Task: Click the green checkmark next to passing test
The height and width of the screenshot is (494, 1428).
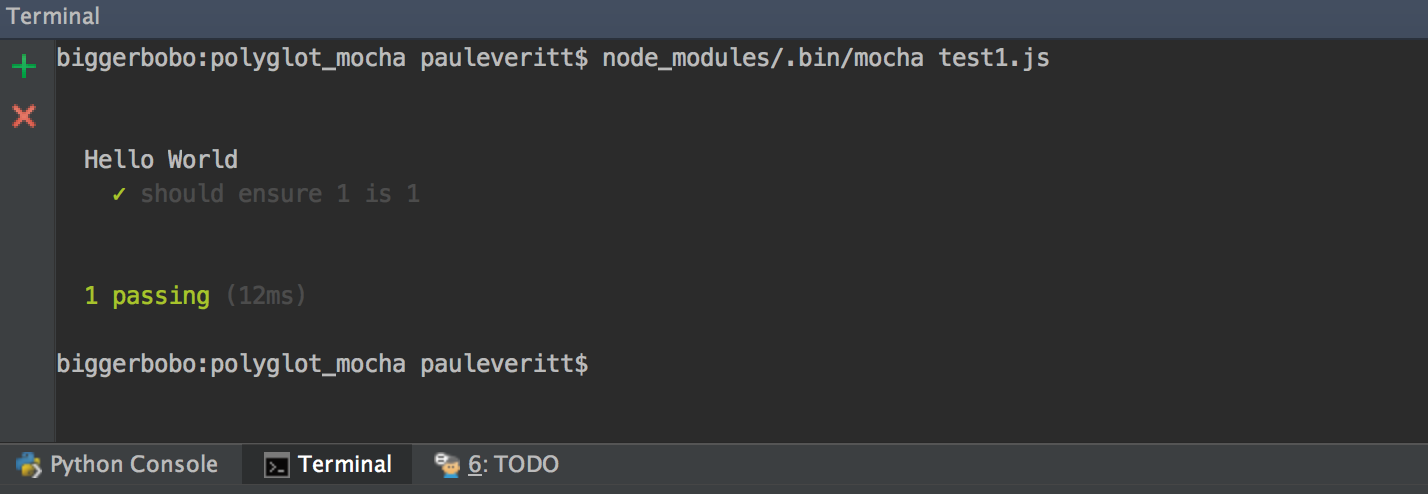Action: [118, 194]
